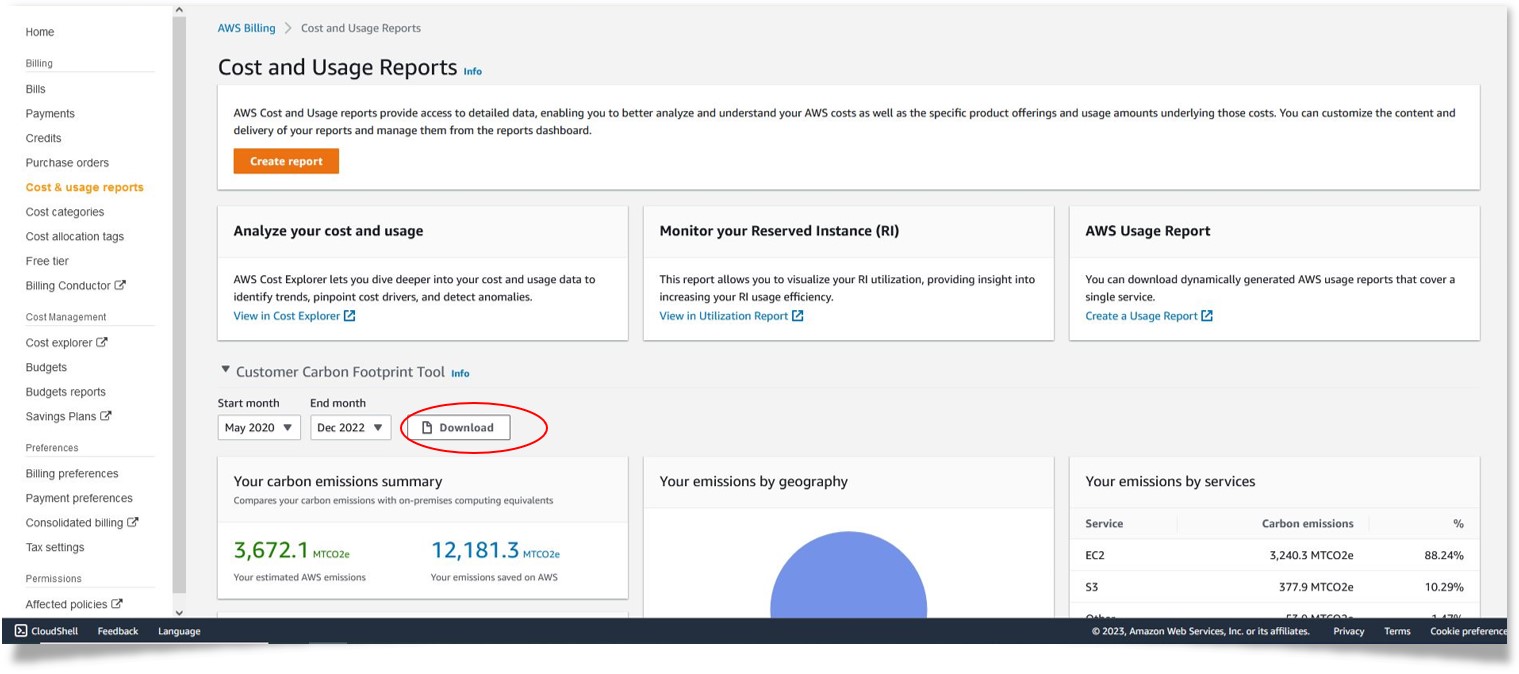The width and height of the screenshot is (1519, 674).
Task: Open the CloudShell terminal icon
Action: [21, 631]
